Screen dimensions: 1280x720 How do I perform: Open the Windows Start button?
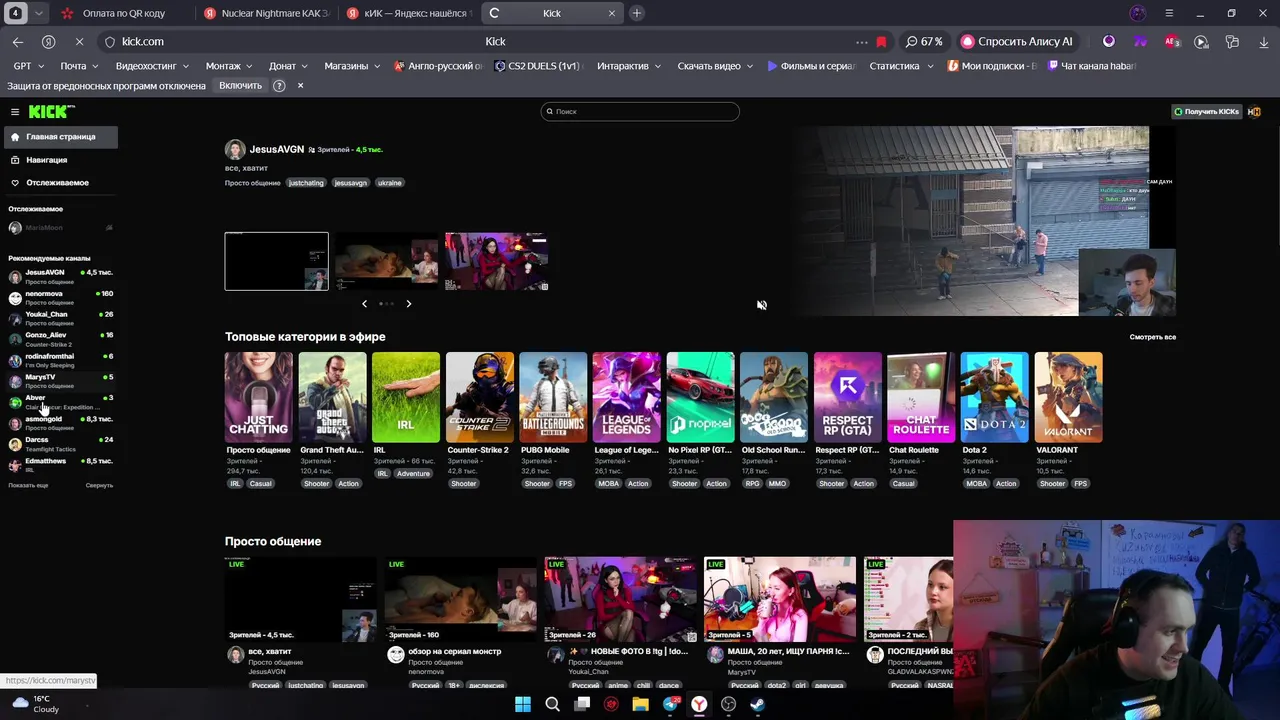click(x=523, y=704)
